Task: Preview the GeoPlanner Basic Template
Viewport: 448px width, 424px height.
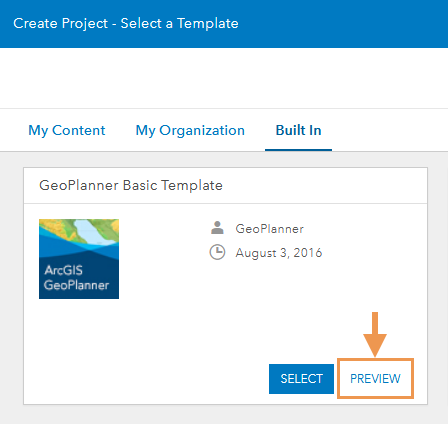Action: [375, 379]
